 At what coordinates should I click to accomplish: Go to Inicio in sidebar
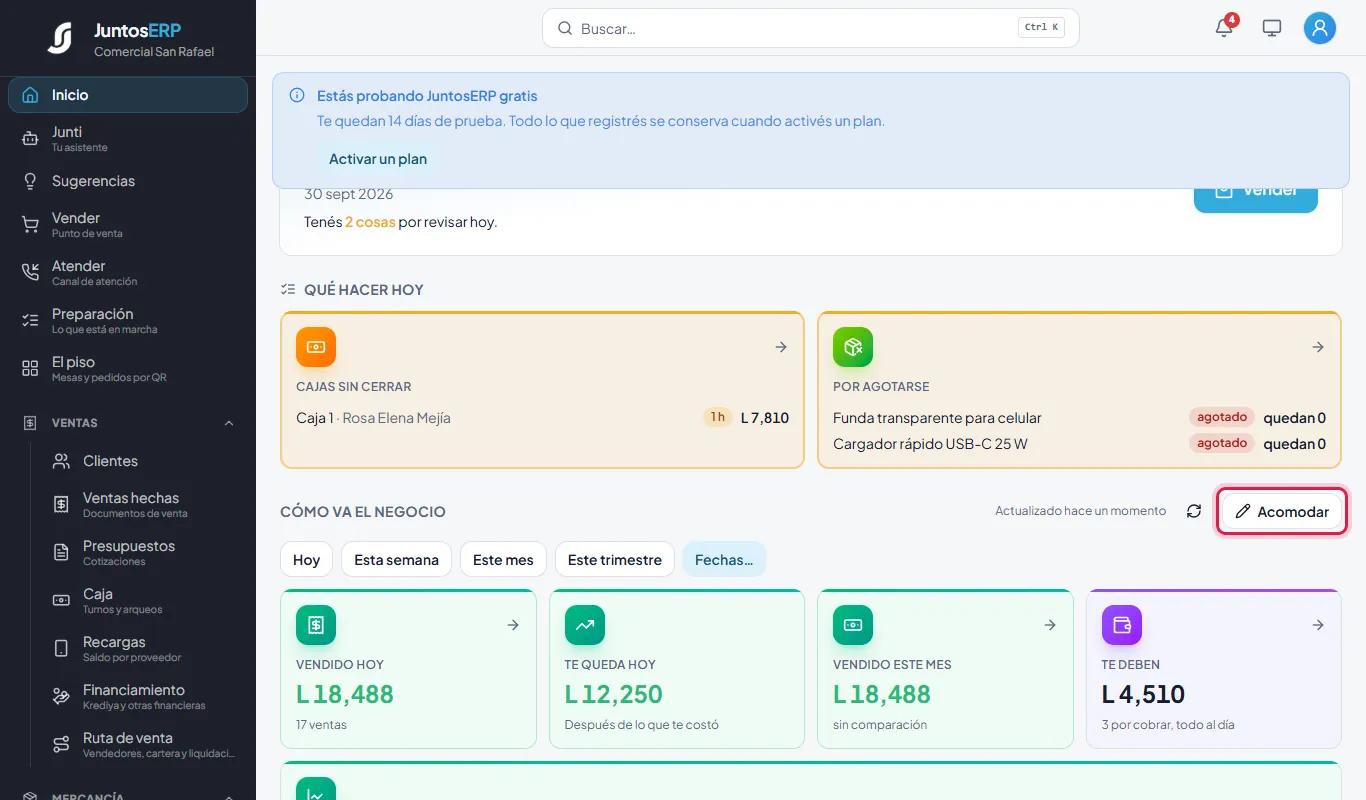(x=128, y=95)
